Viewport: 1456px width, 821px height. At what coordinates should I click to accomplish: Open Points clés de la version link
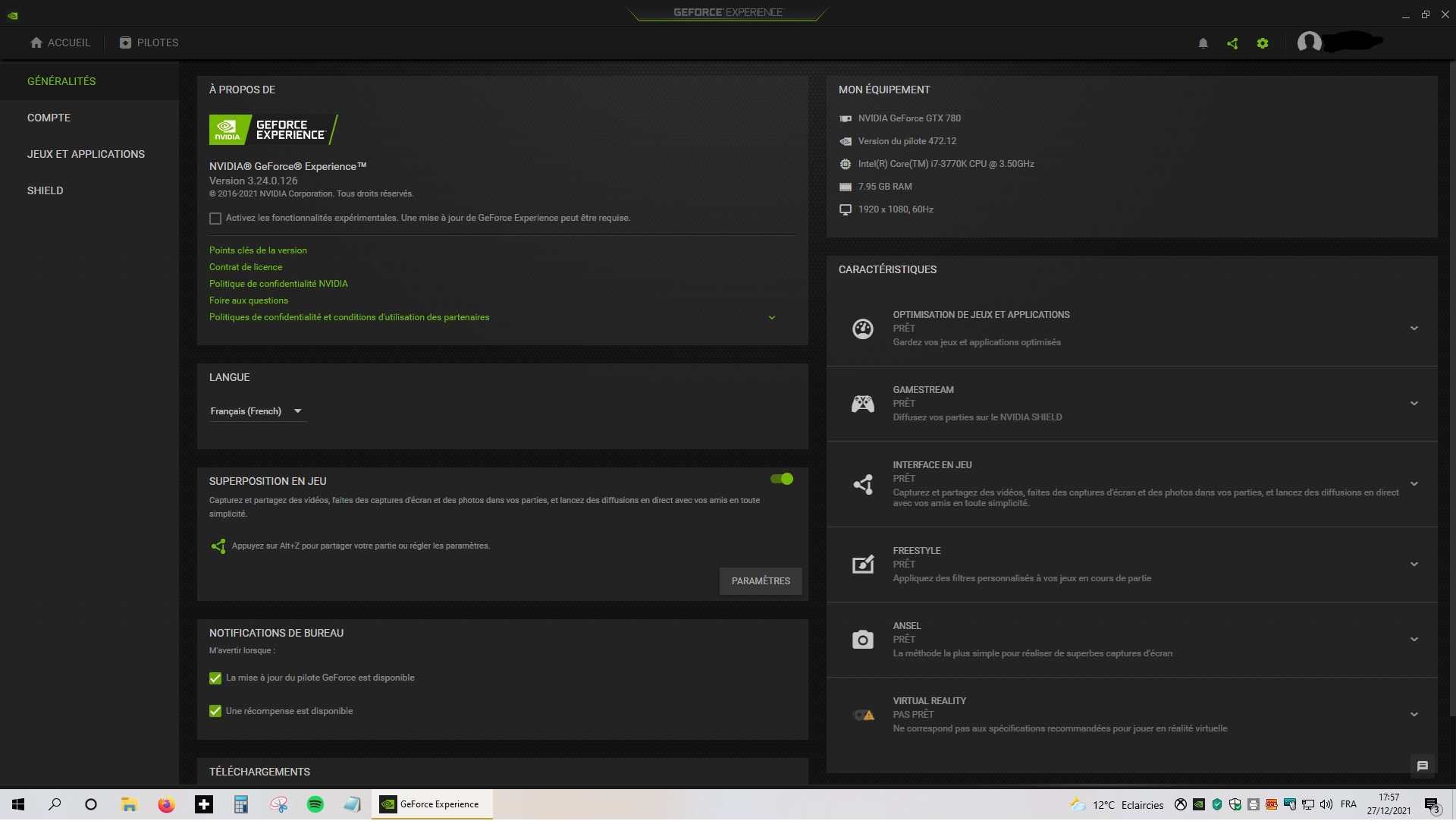click(258, 250)
